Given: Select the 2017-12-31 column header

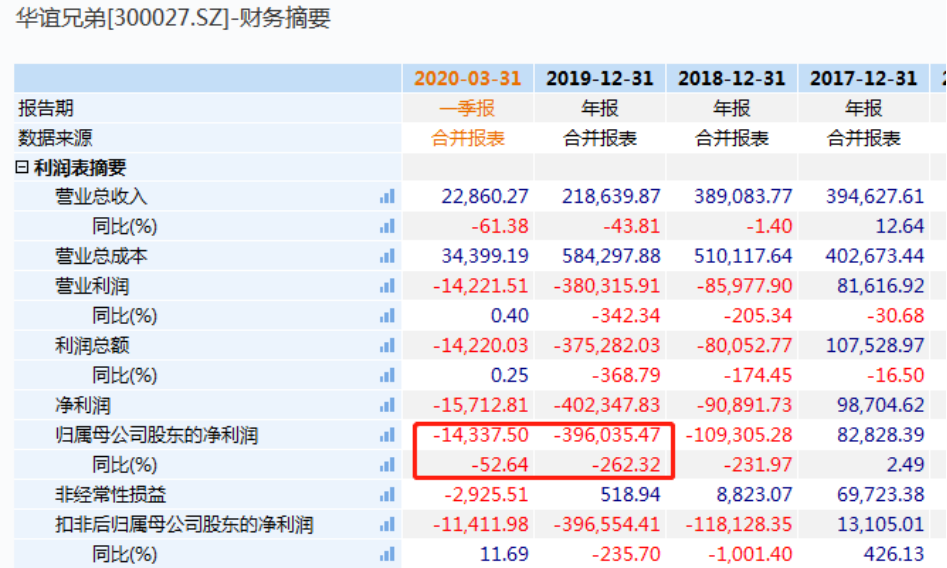Looking at the screenshot, I should click(864, 79).
